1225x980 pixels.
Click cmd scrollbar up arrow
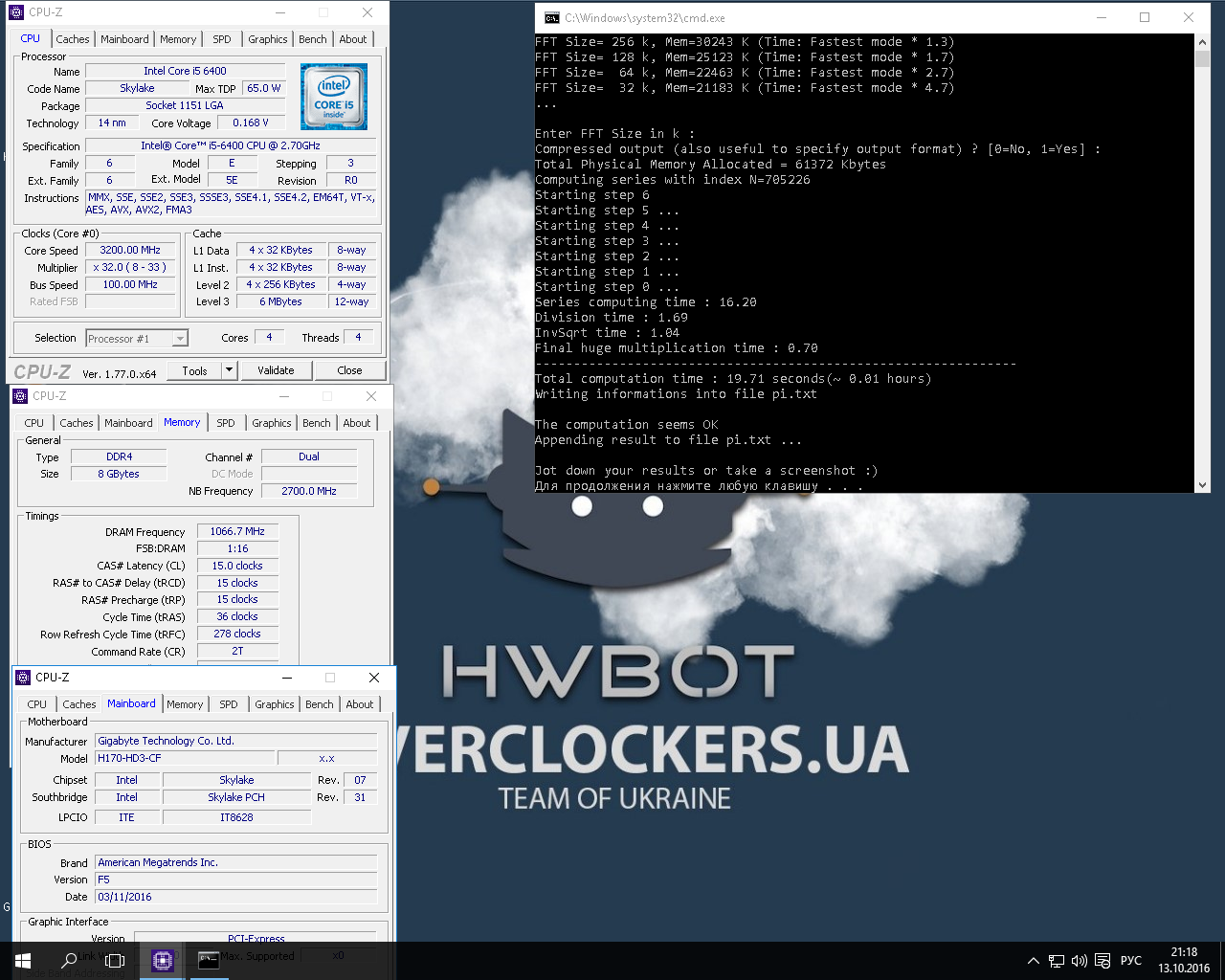click(1202, 42)
